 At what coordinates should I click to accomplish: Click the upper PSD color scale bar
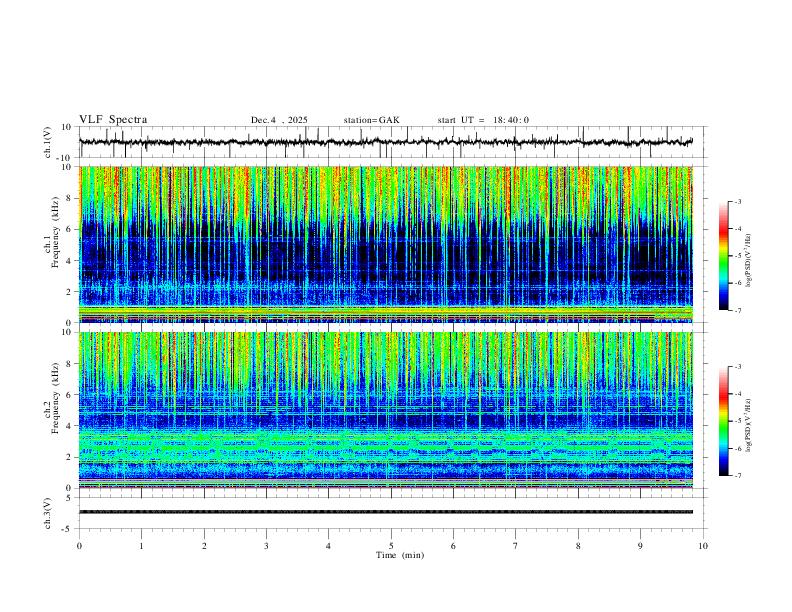723,256
